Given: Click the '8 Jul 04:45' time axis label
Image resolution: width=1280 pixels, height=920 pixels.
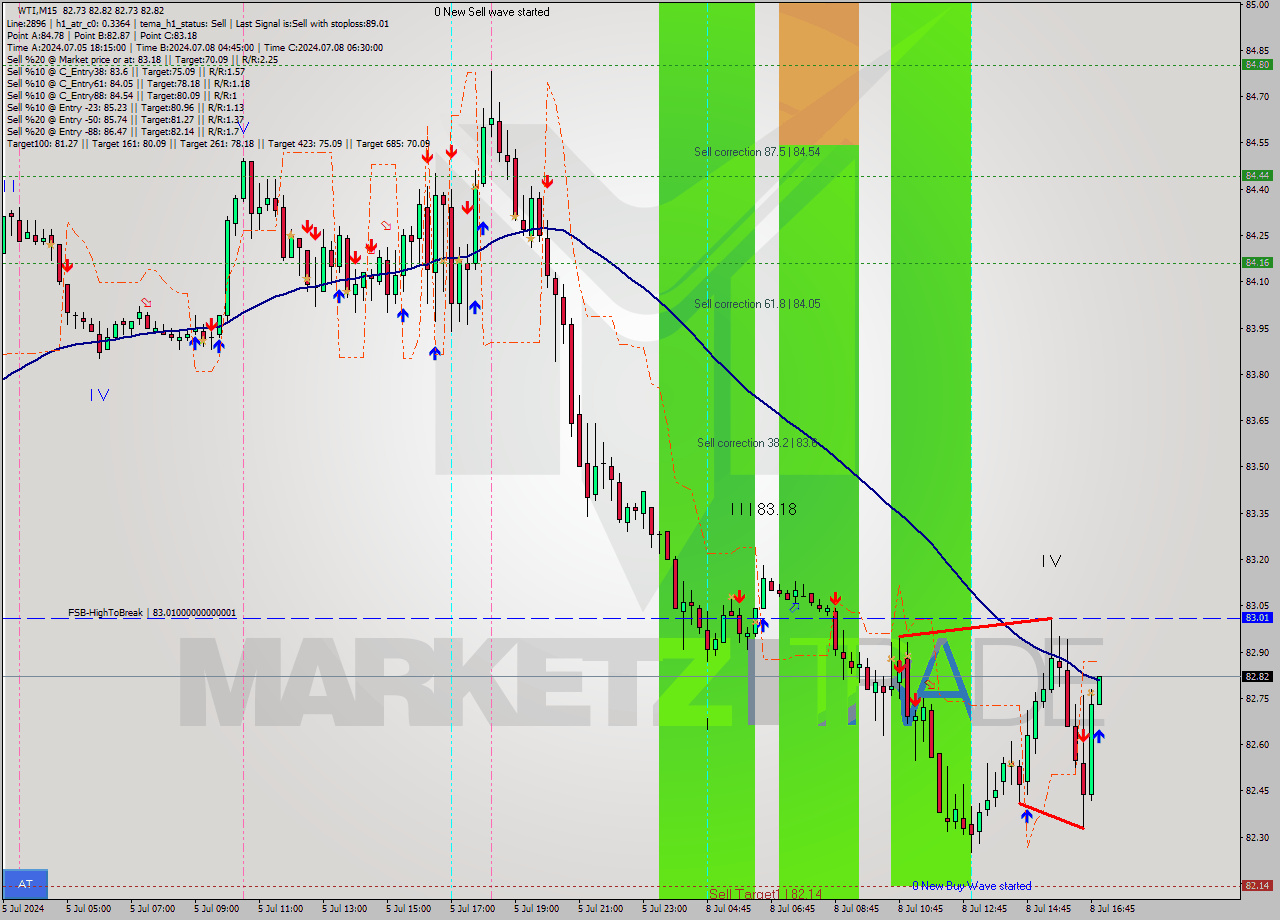Looking at the screenshot, I should tap(728, 909).
